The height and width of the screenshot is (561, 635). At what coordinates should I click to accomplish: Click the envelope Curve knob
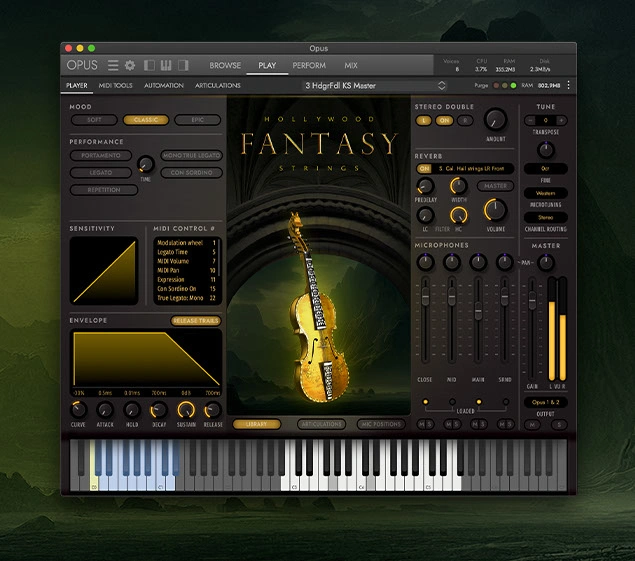78,410
